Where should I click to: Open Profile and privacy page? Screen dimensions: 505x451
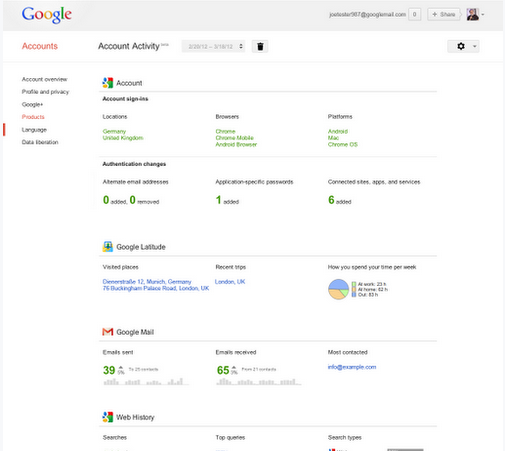[x=45, y=92]
